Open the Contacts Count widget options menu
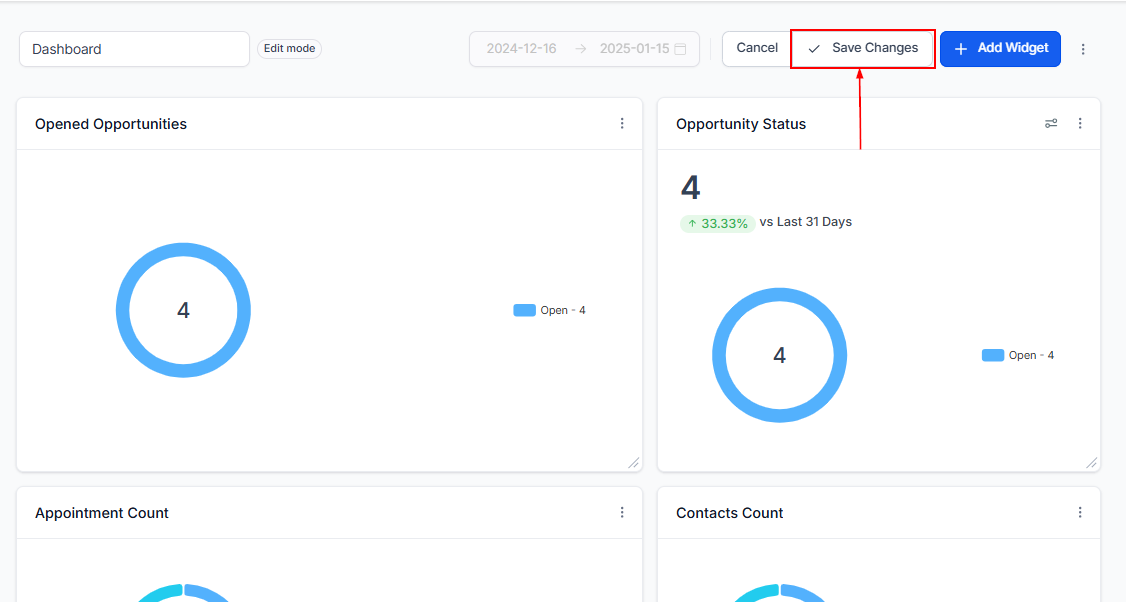Image resolution: width=1126 pixels, height=602 pixels. click(x=1080, y=512)
